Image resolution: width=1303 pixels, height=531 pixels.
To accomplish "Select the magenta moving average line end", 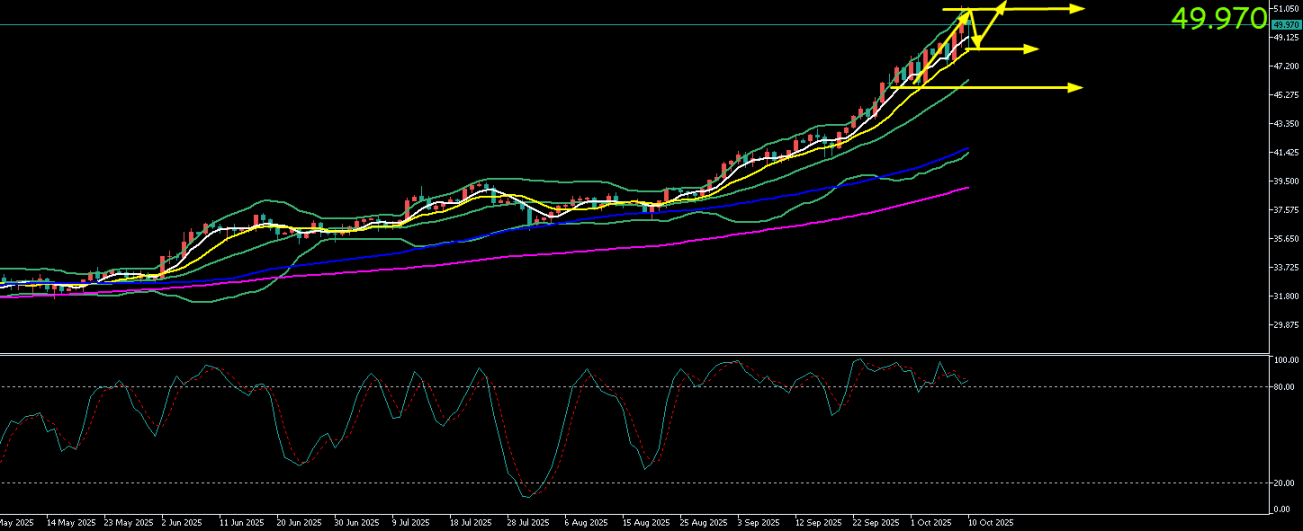I will coord(966,188).
